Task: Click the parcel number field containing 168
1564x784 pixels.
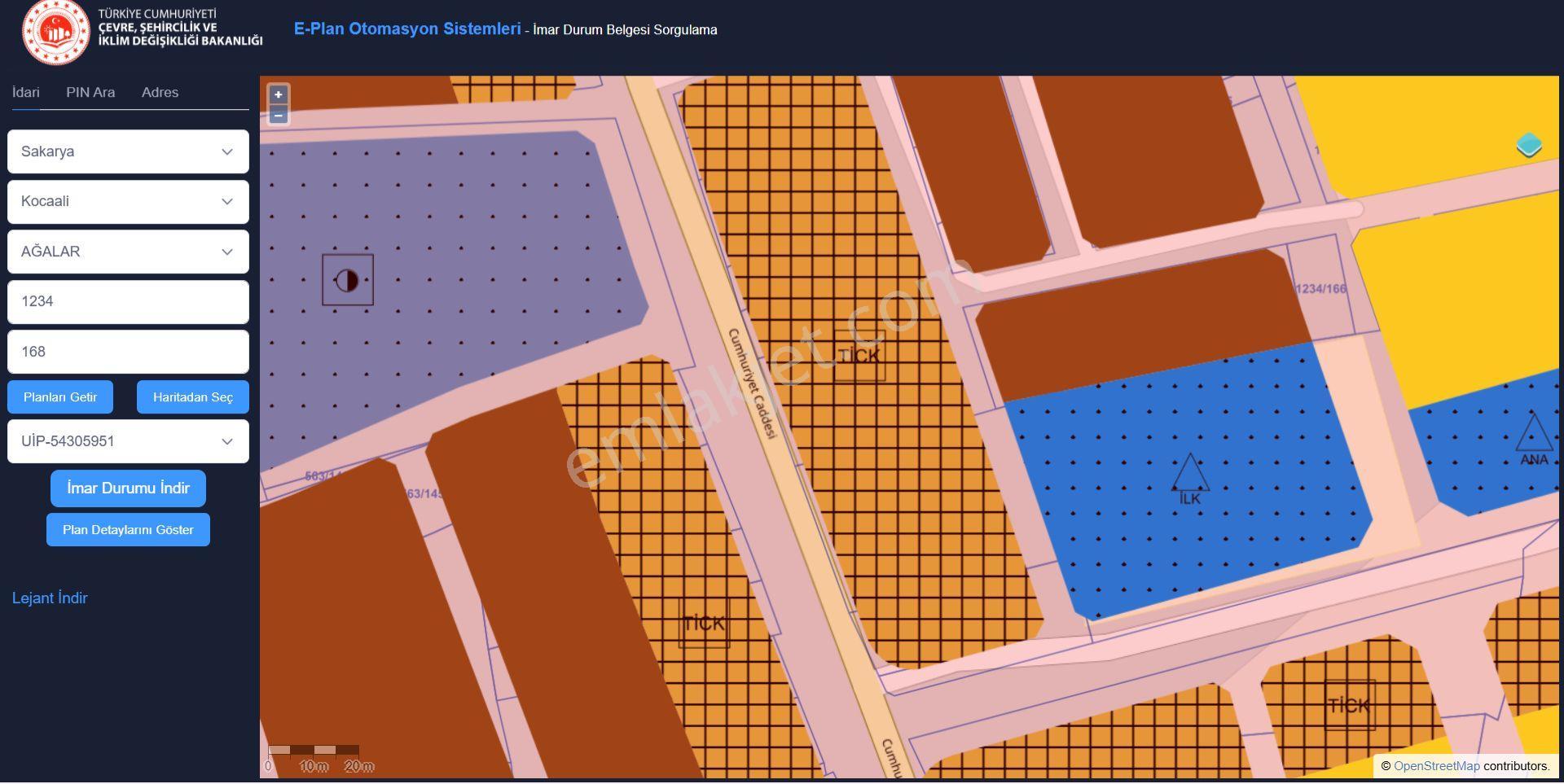Action: 128,352
